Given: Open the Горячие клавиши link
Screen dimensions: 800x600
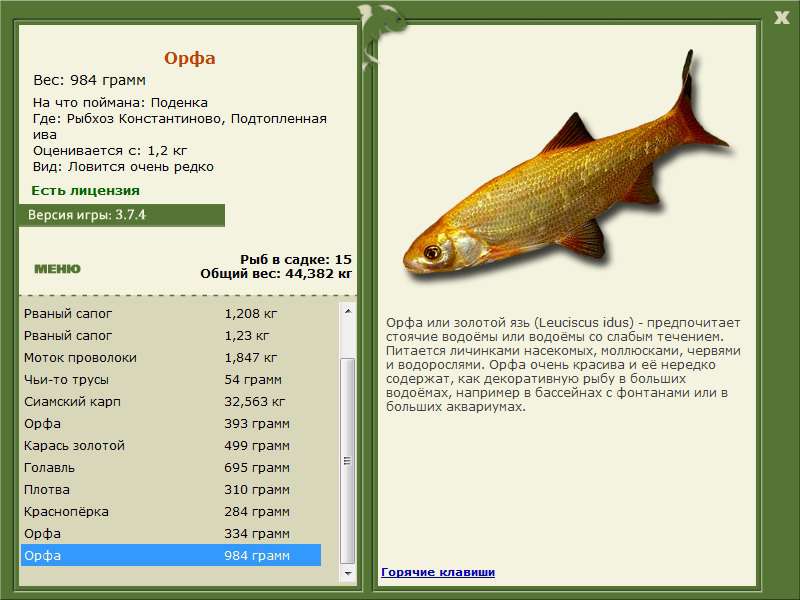Looking at the screenshot, I should coord(437,572).
